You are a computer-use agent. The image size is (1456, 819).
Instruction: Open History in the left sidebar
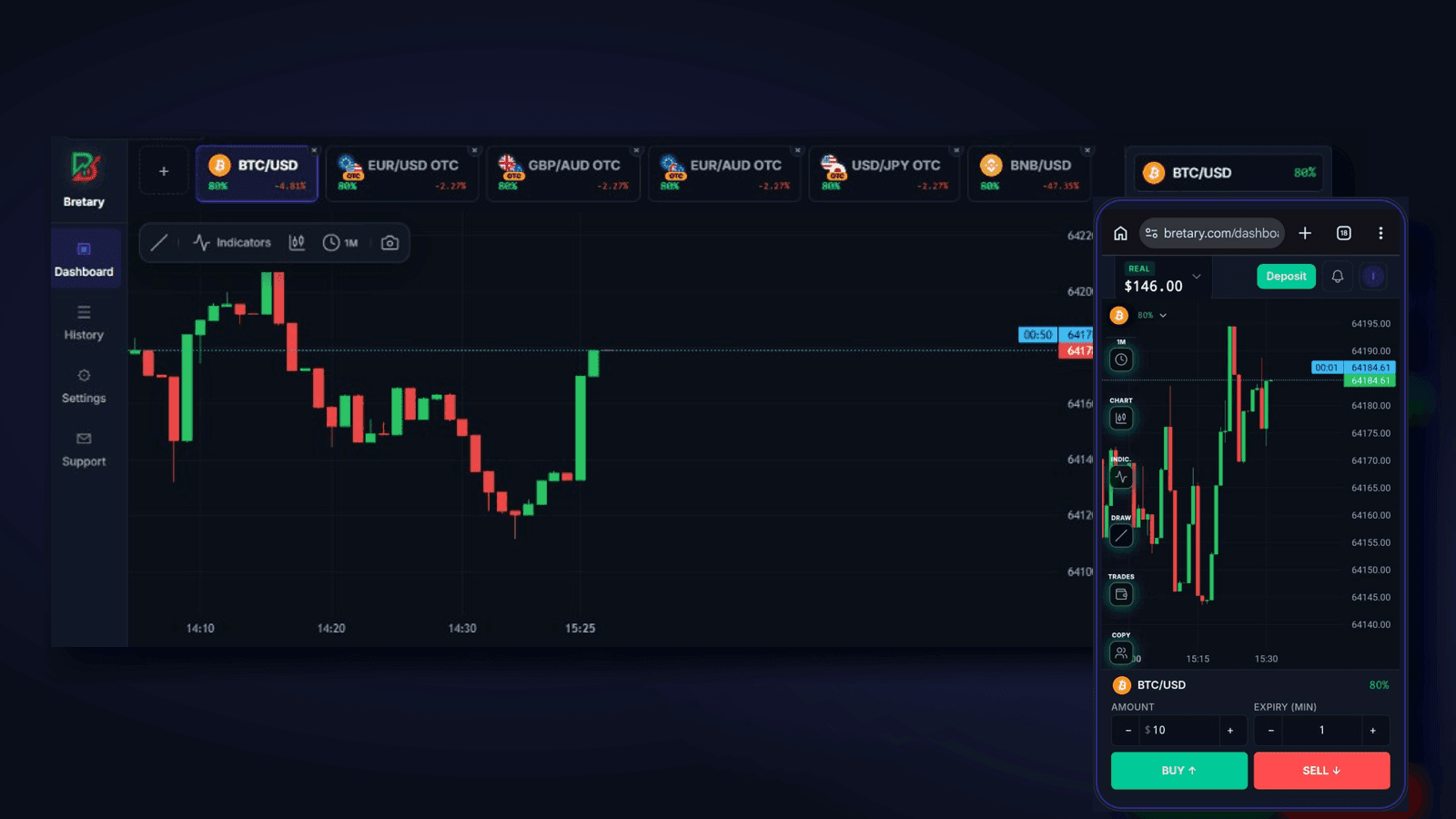84,323
